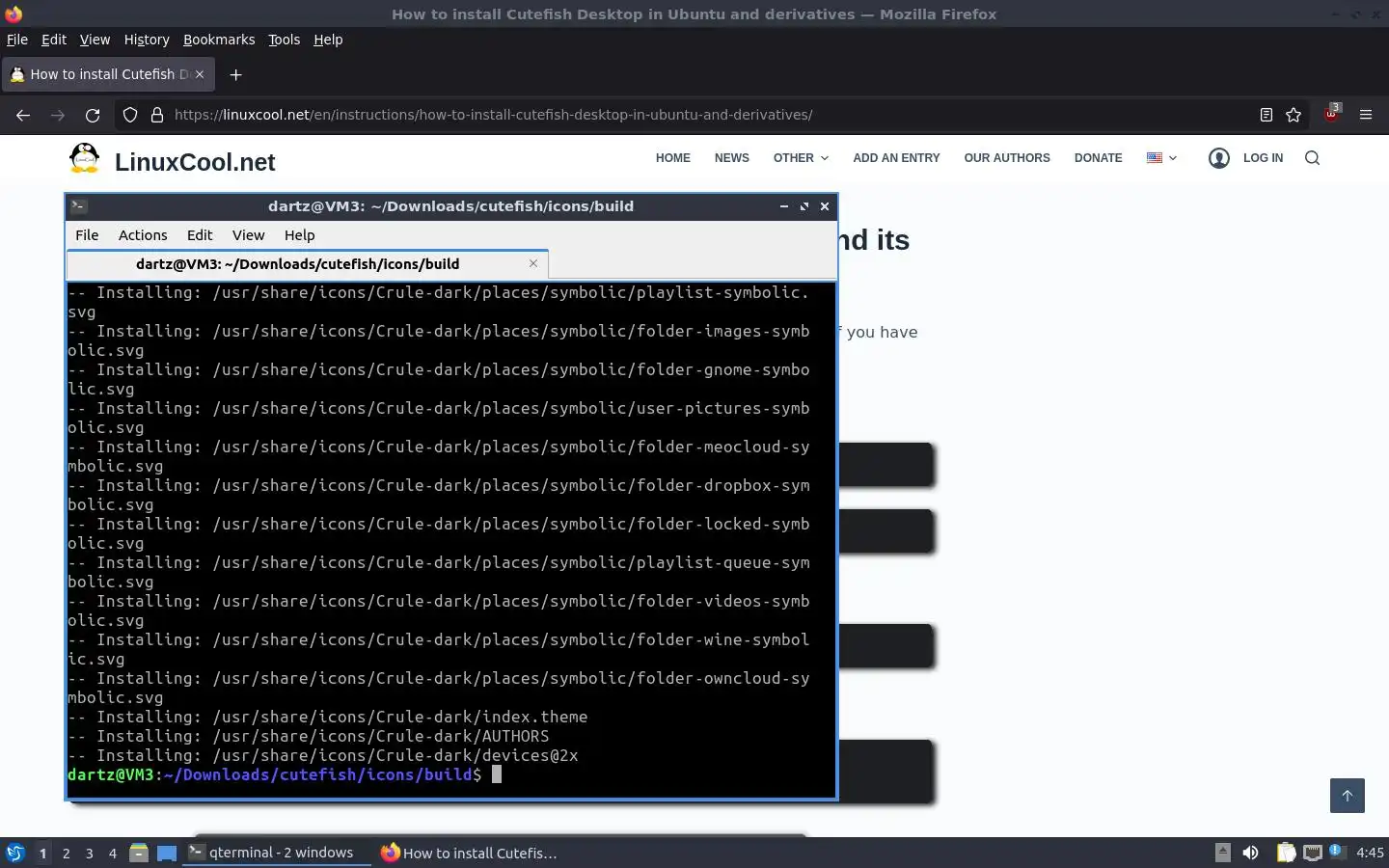Click the LinuxCool.net site title
Screen dimensions: 1389x868
(195, 162)
